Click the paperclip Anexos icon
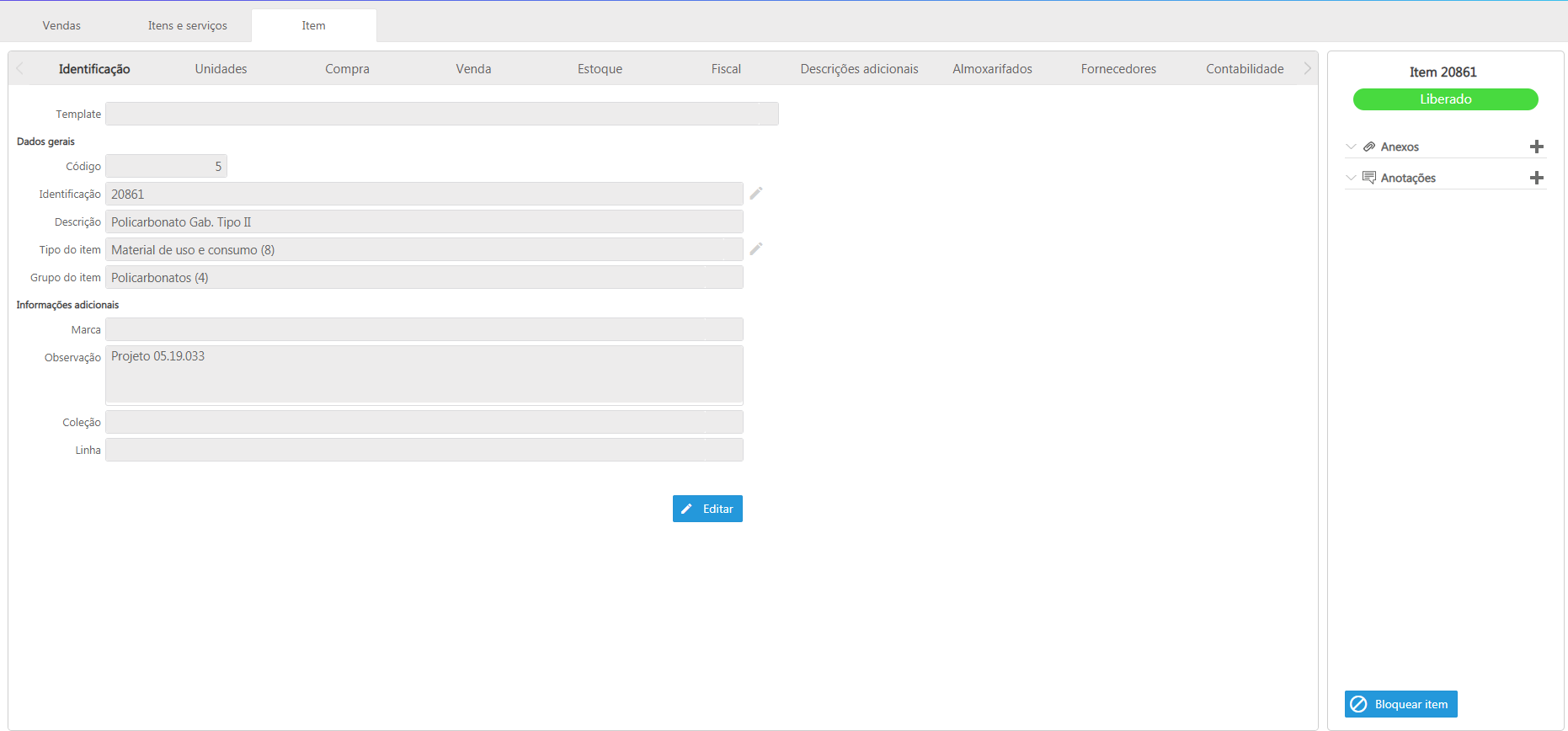The height and width of the screenshot is (731, 1568). (1369, 147)
